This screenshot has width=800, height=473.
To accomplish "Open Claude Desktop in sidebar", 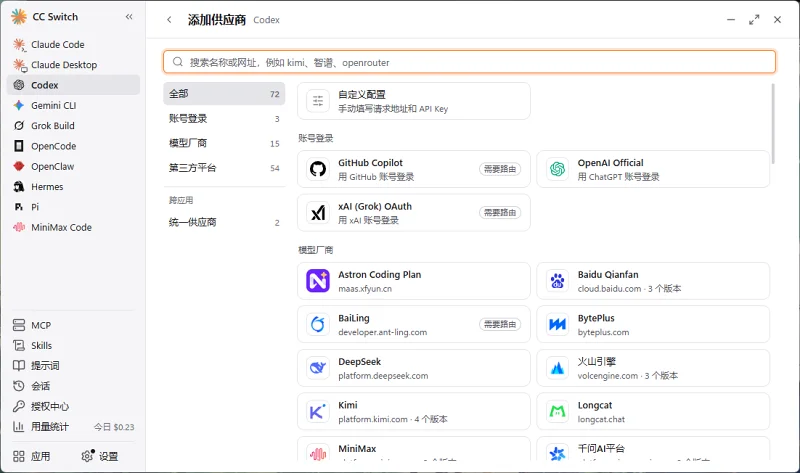I will [73, 65].
